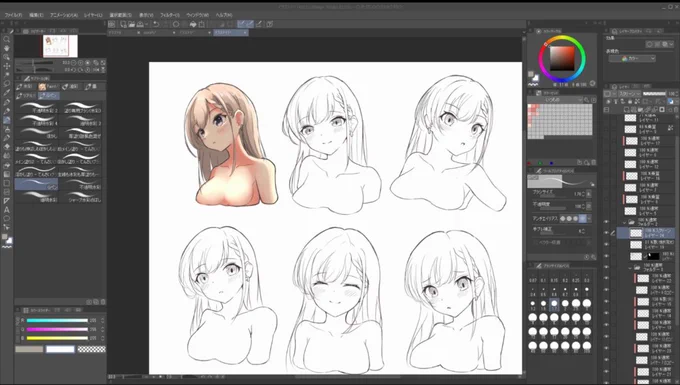Select the highlighted Brush tool
Screen dimensions: 680x385
(7, 120)
